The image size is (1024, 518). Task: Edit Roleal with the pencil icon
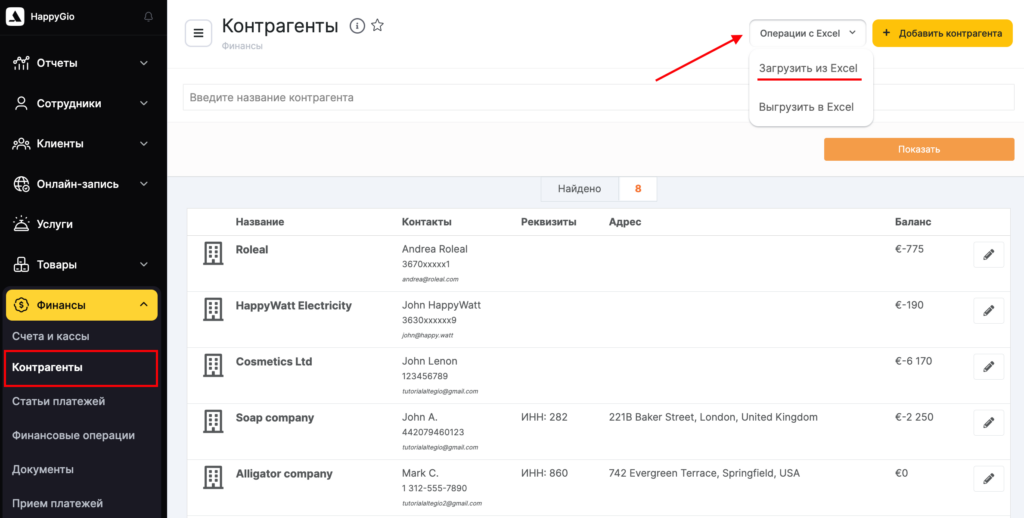coord(988,255)
